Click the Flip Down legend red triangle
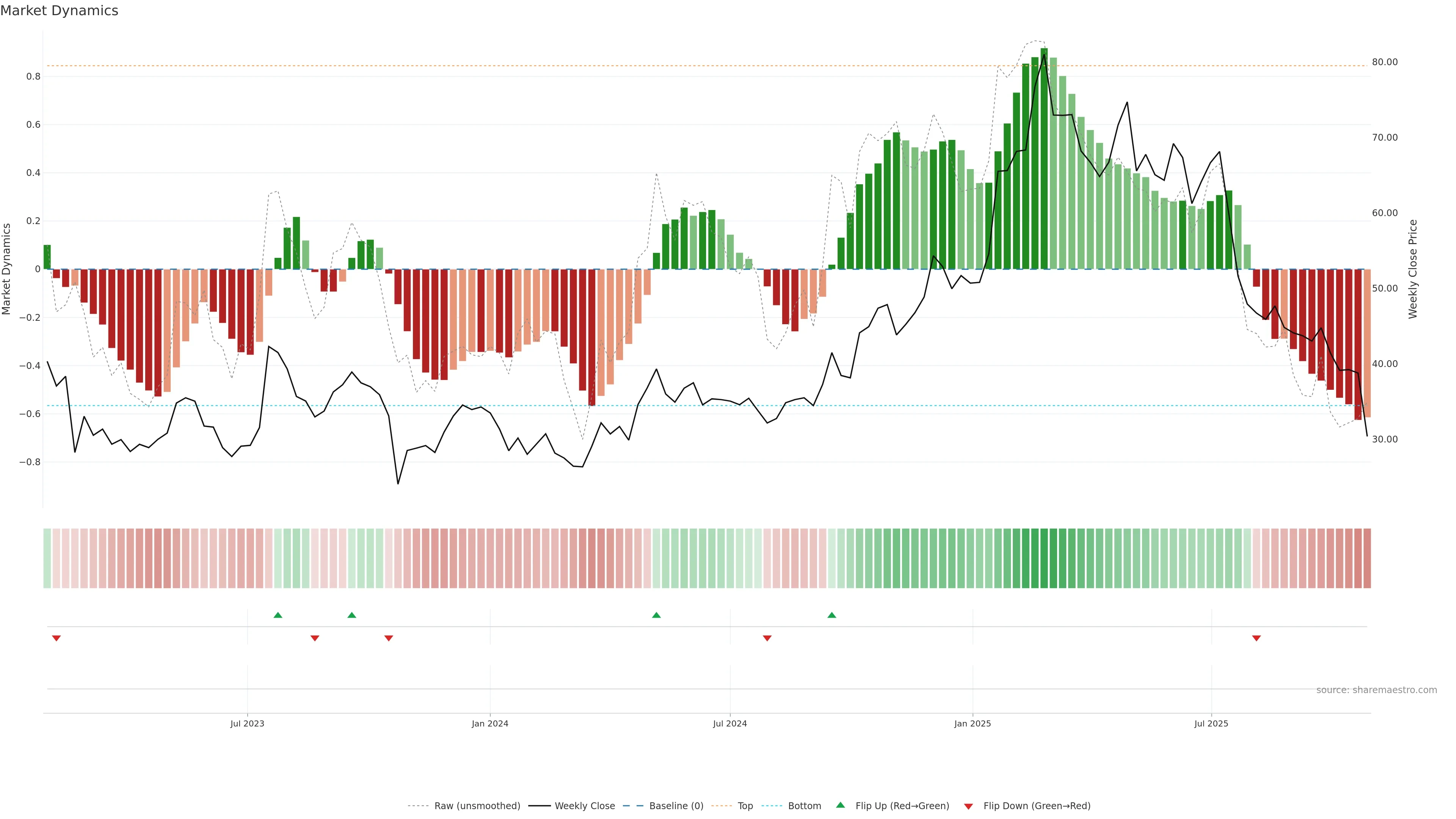 pyautogui.click(x=968, y=806)
